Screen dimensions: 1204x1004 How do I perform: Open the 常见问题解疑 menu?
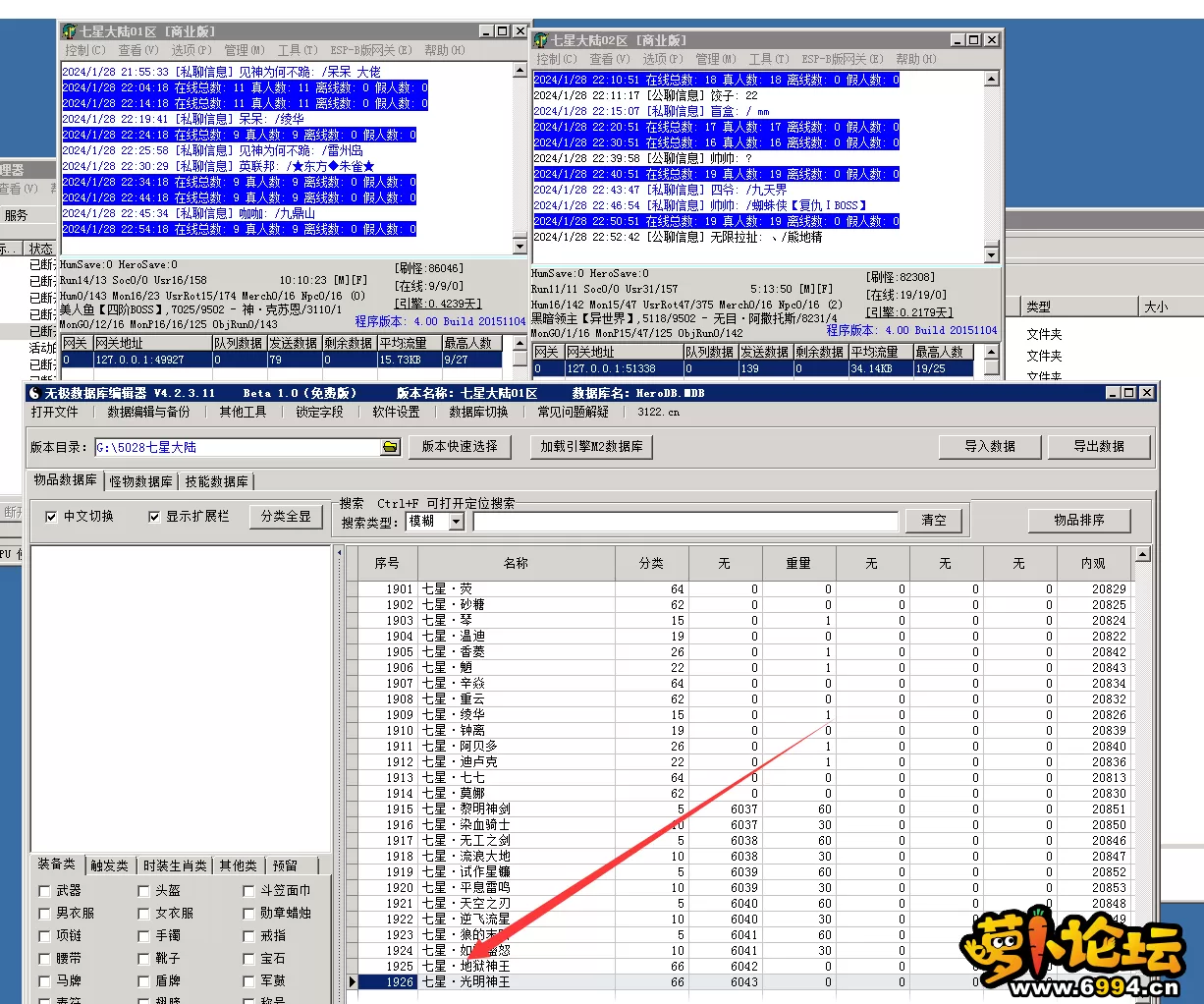tap(573, 413)
